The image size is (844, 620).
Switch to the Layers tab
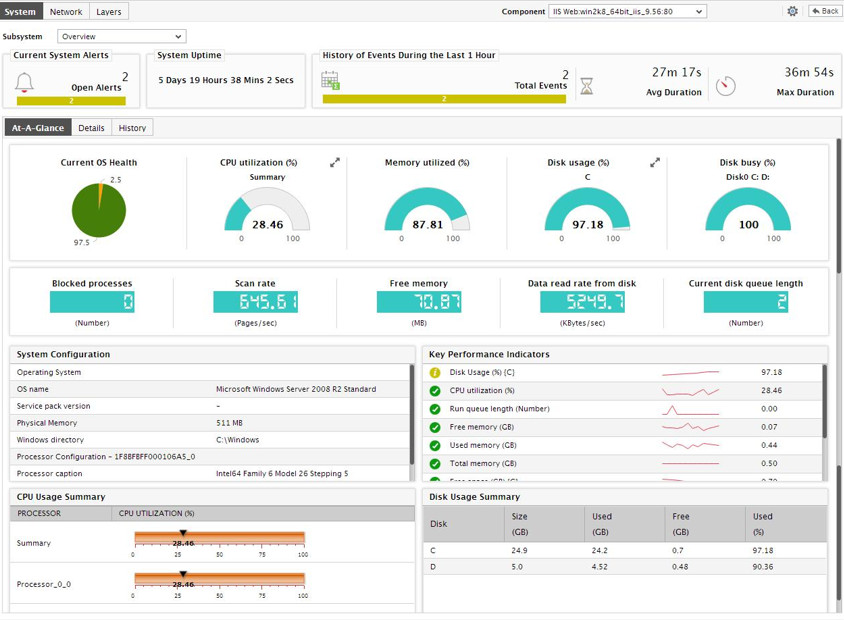tap(109, 11)
